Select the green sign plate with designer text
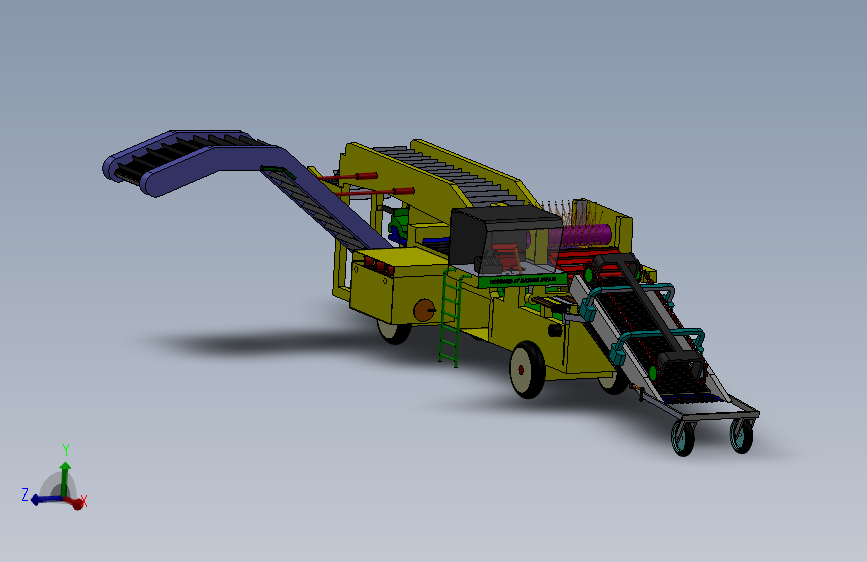The height and width of the screenshot is (562, 867). [x=523, y=280]
